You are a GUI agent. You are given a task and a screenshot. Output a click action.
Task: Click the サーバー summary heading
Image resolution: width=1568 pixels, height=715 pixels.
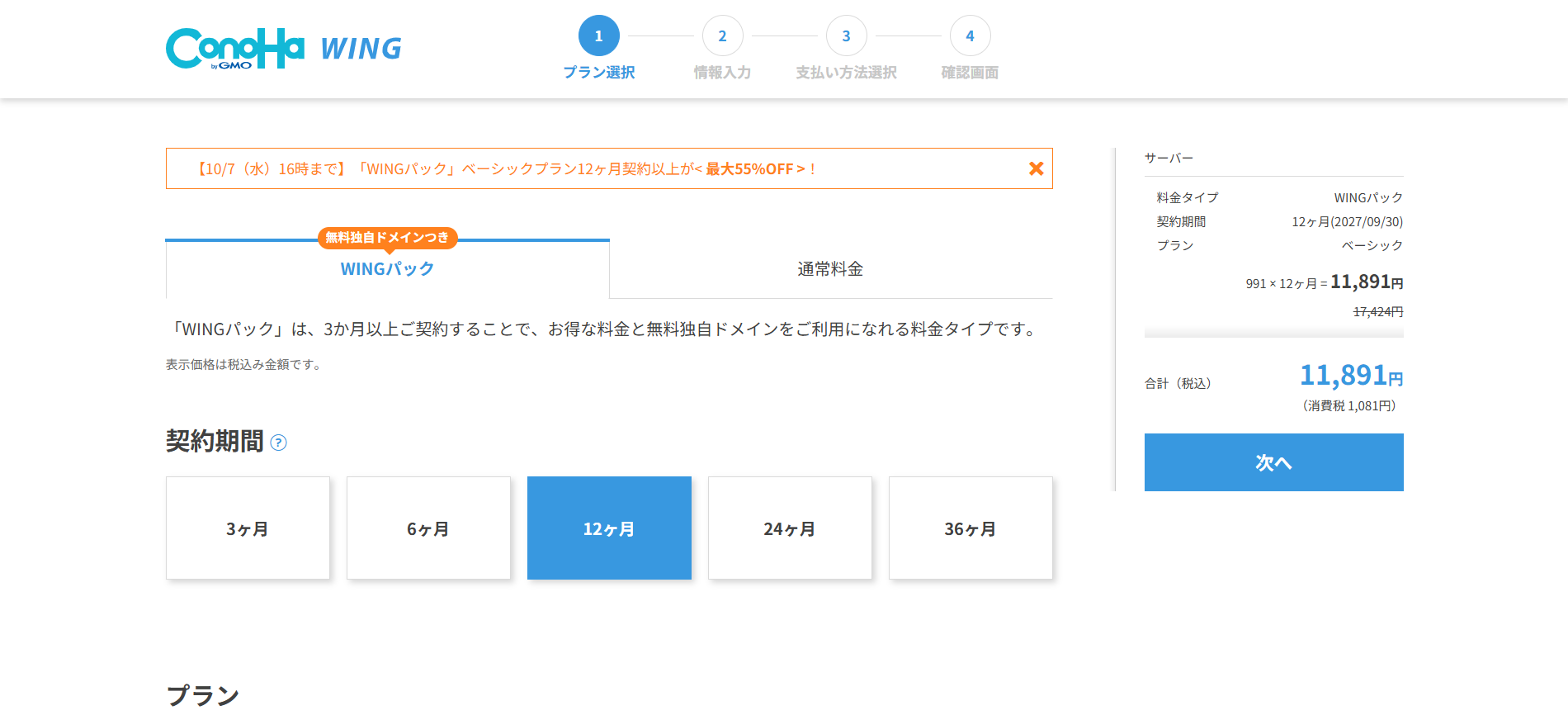point(1169,159)
